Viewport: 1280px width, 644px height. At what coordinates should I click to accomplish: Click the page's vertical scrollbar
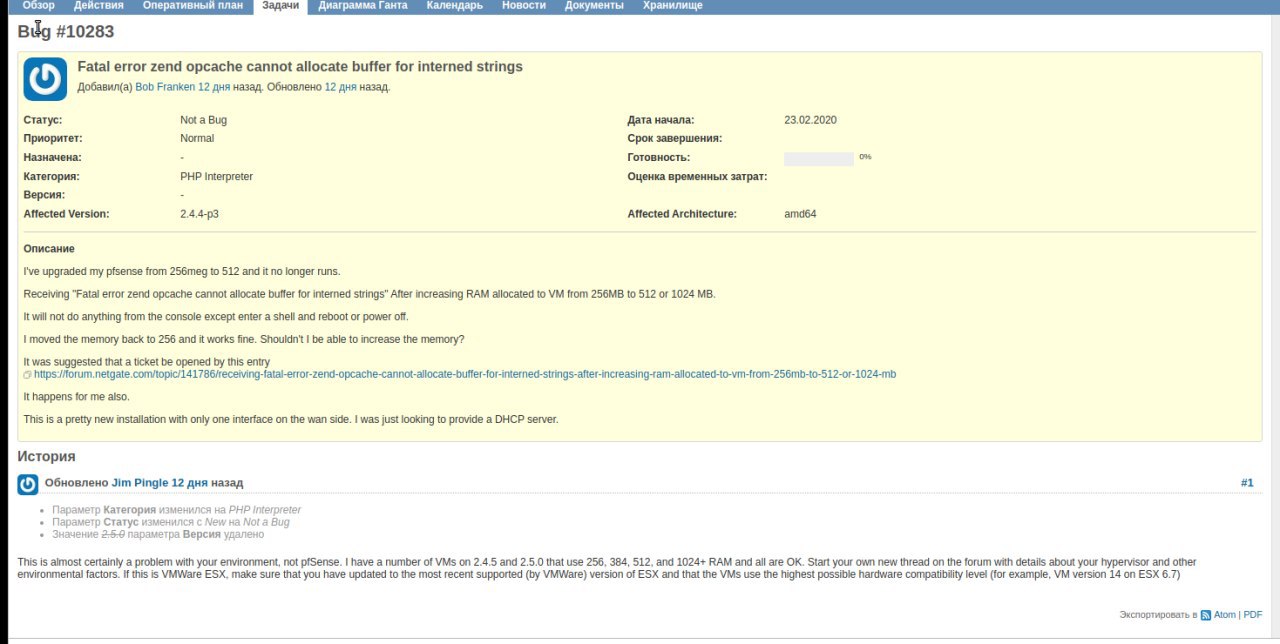(x=1274, y=329)
